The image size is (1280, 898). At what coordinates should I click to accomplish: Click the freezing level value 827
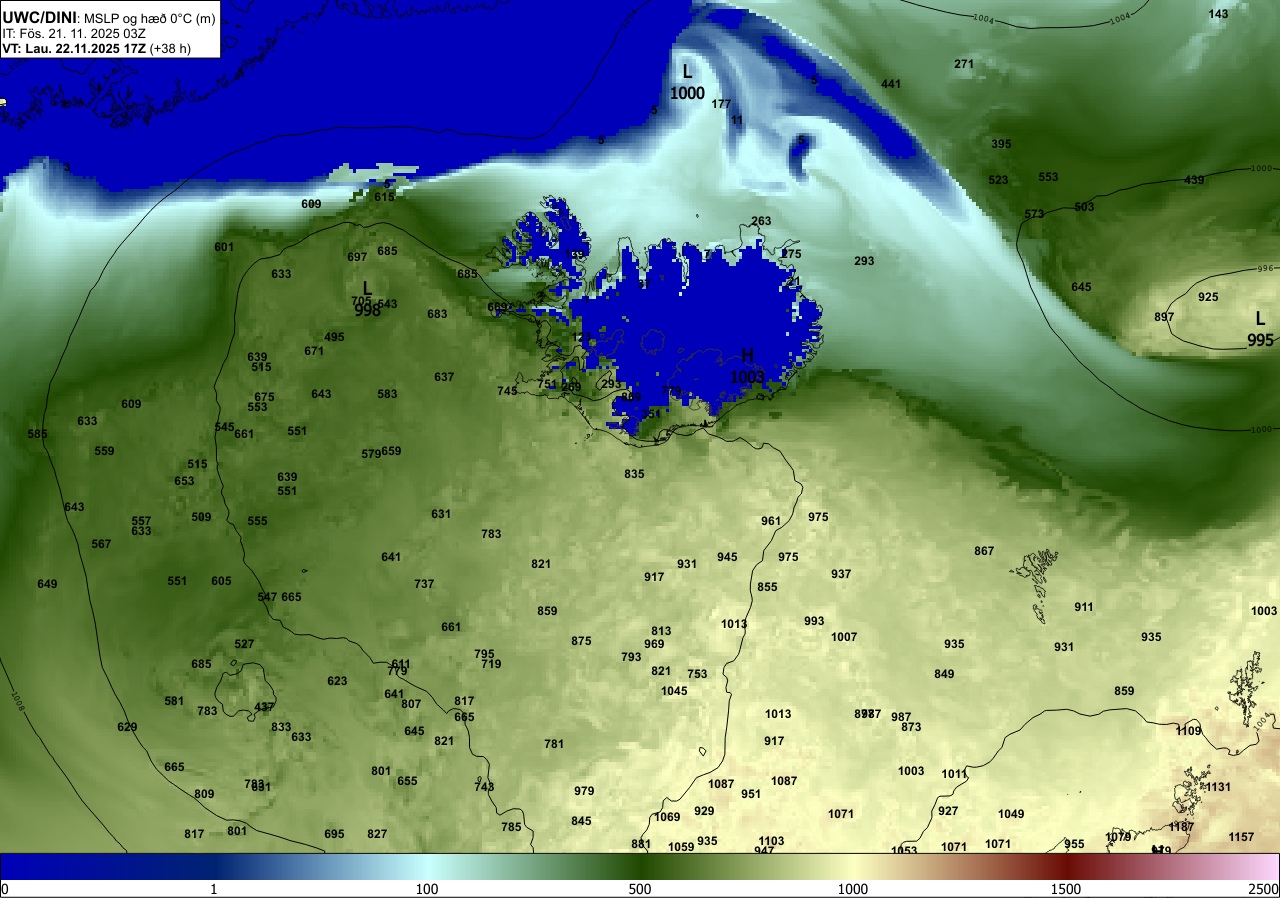point(377,834)
